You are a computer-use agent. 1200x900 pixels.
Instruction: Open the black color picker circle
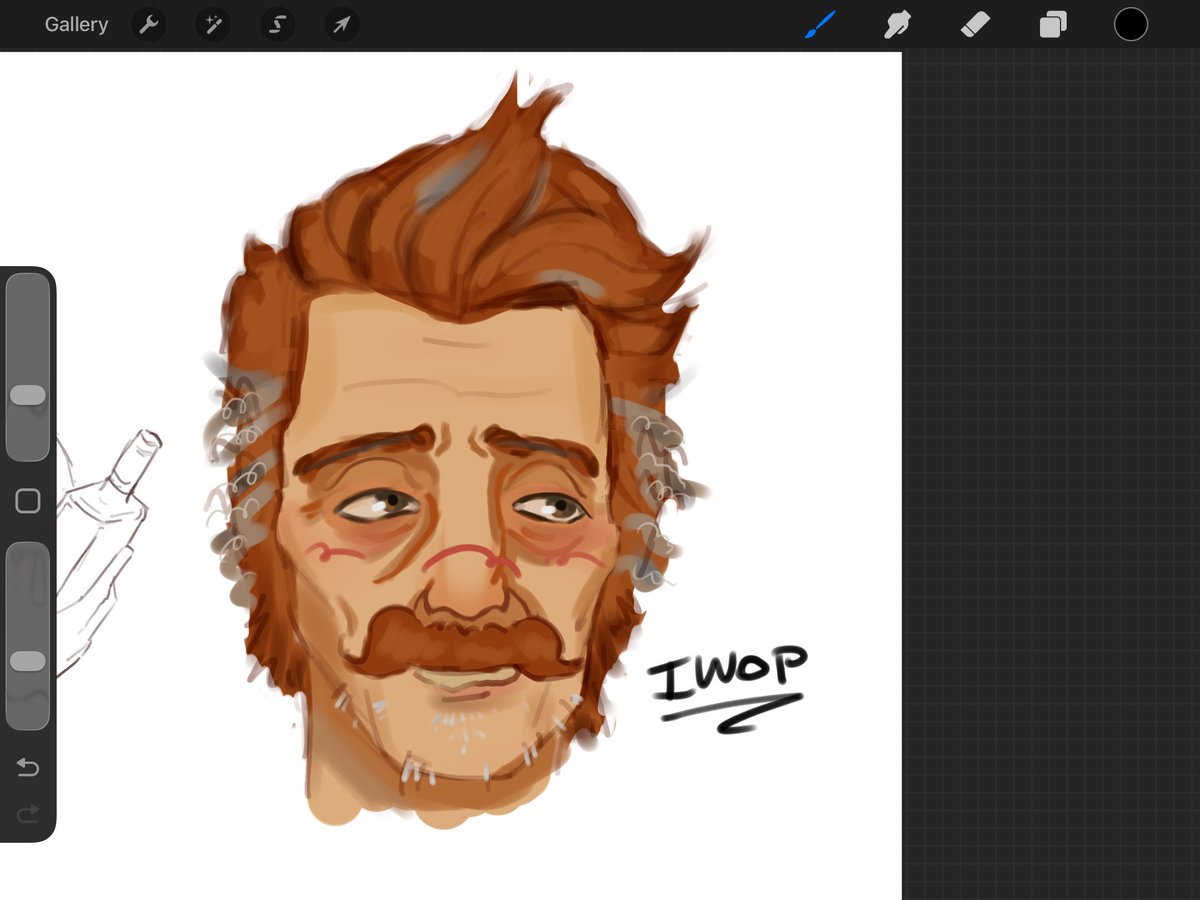(x=1131, y=25)
